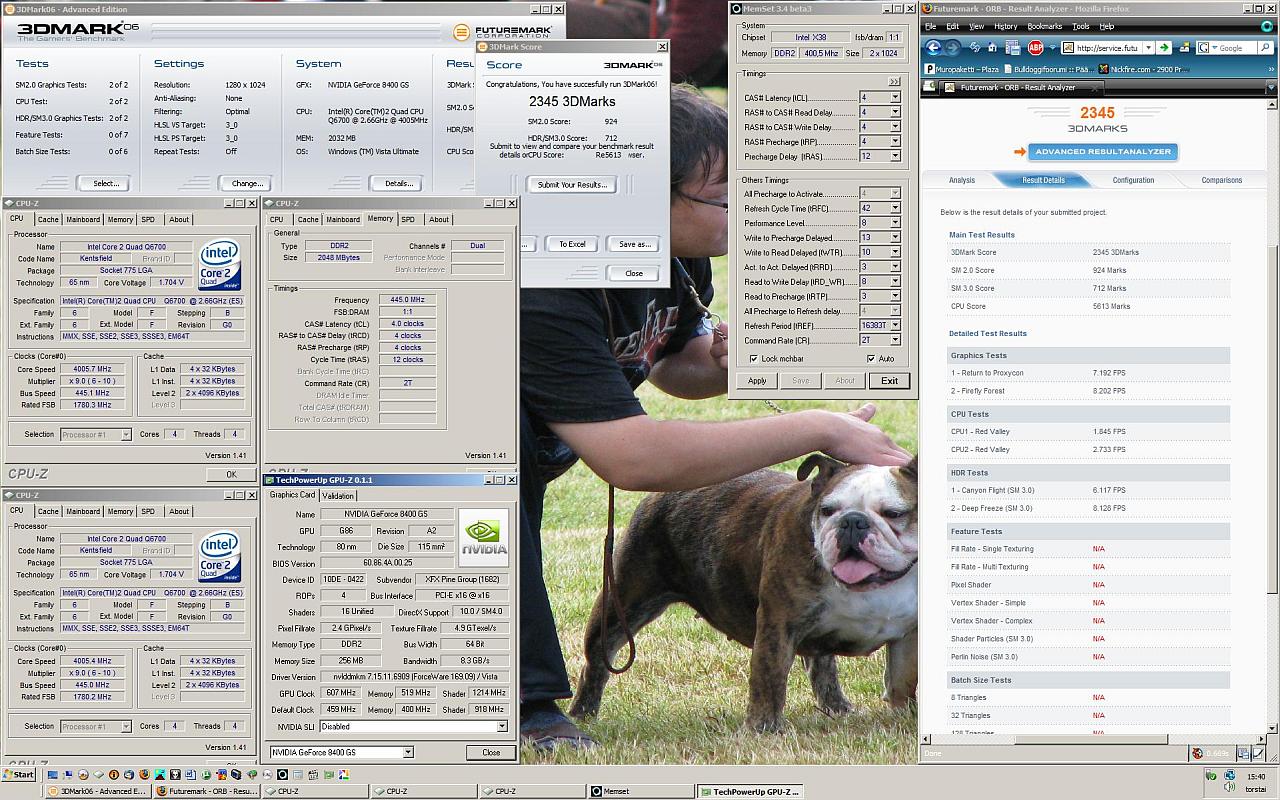Image resolution: width=1280 pixels, height=800 pixels.
Task: Toggle Auto checkbox in MemSet
Action: [x=872, y=358]
